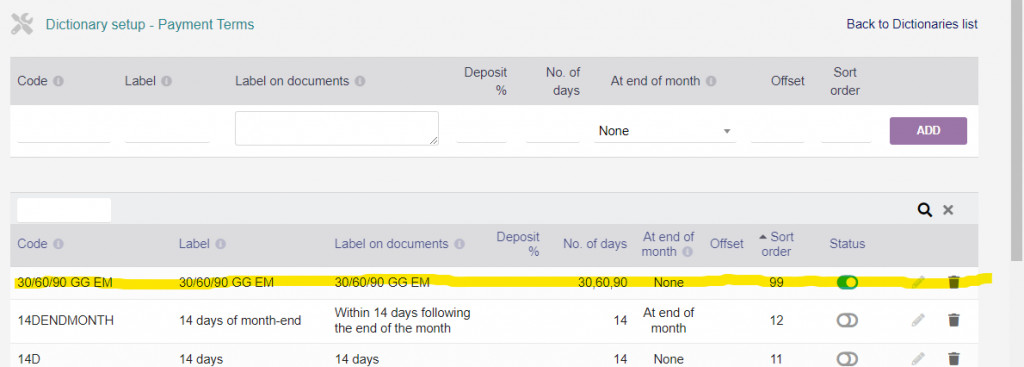Enable the 14DENDMONTH status toggle

pyautogui.click(x=847, y=320)
